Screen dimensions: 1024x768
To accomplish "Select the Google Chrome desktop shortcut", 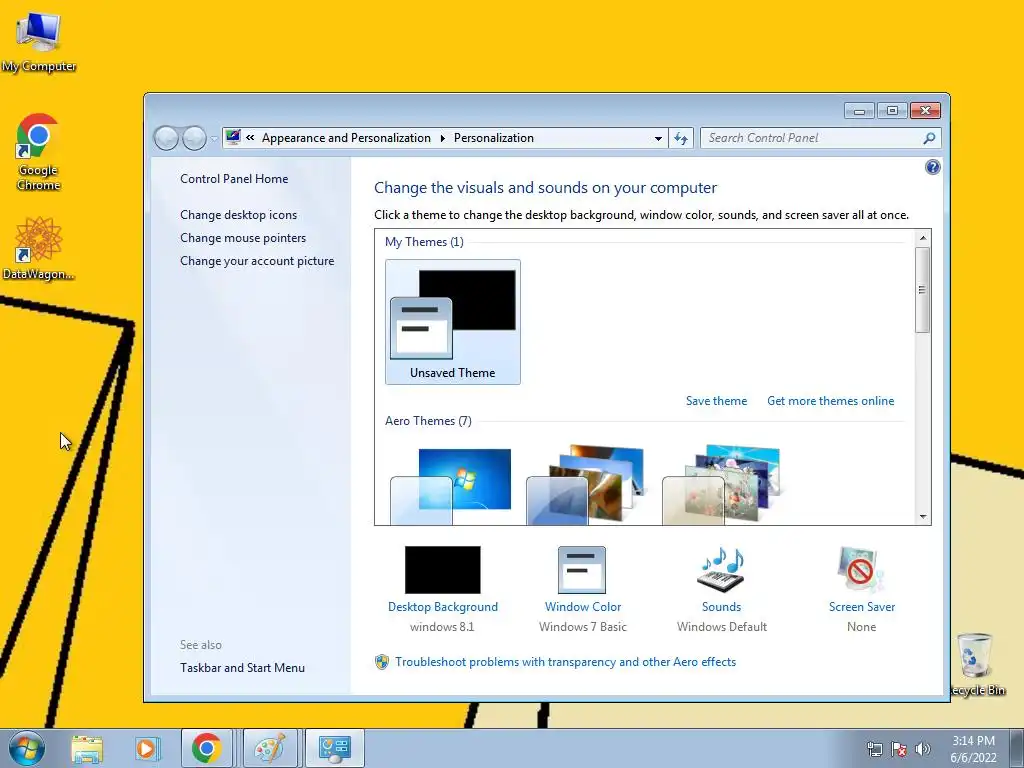I will click(38, 152).
